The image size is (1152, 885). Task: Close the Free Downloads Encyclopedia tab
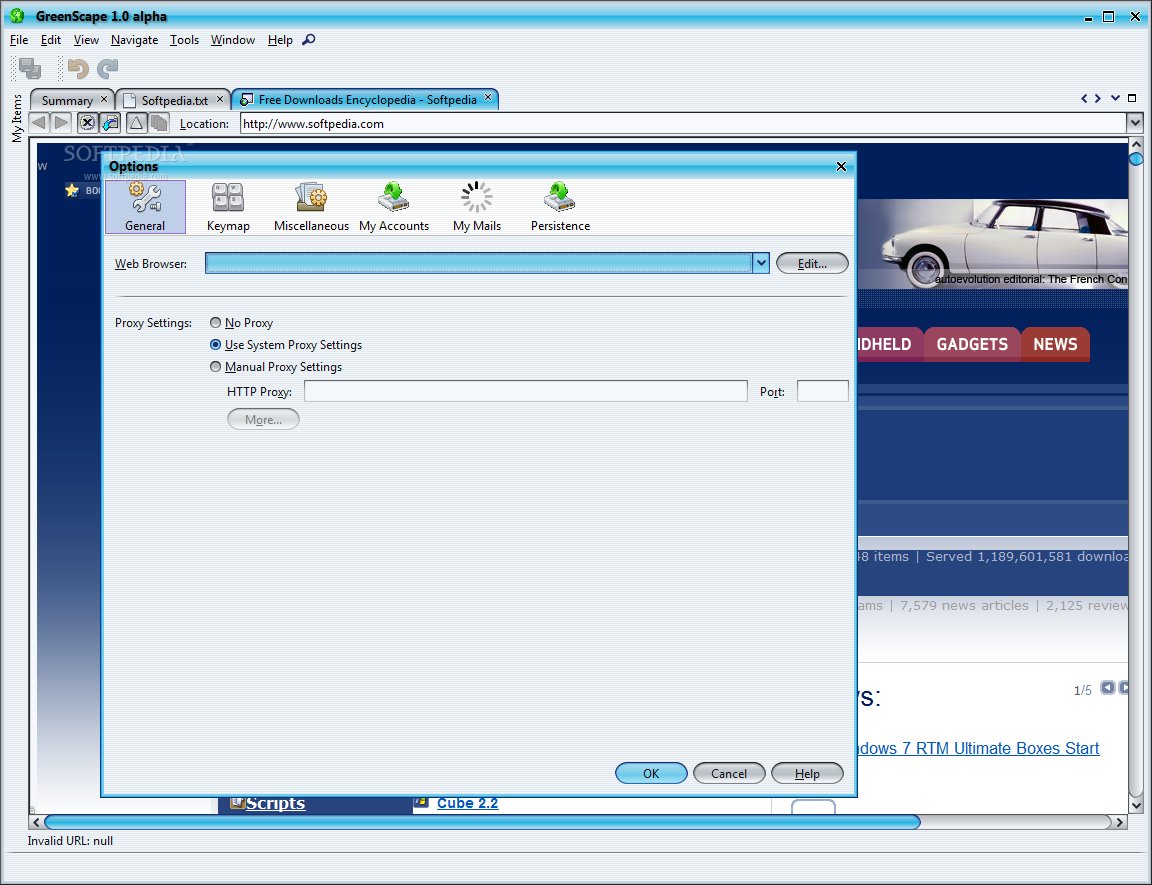488,98
